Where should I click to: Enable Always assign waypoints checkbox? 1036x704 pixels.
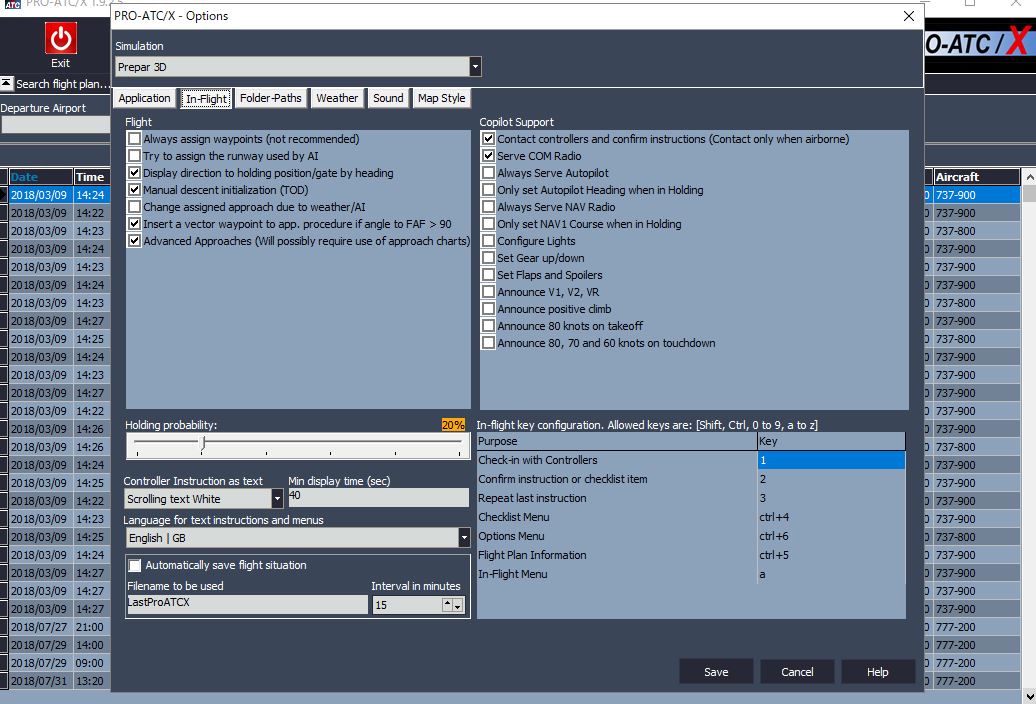pos(135,139)
